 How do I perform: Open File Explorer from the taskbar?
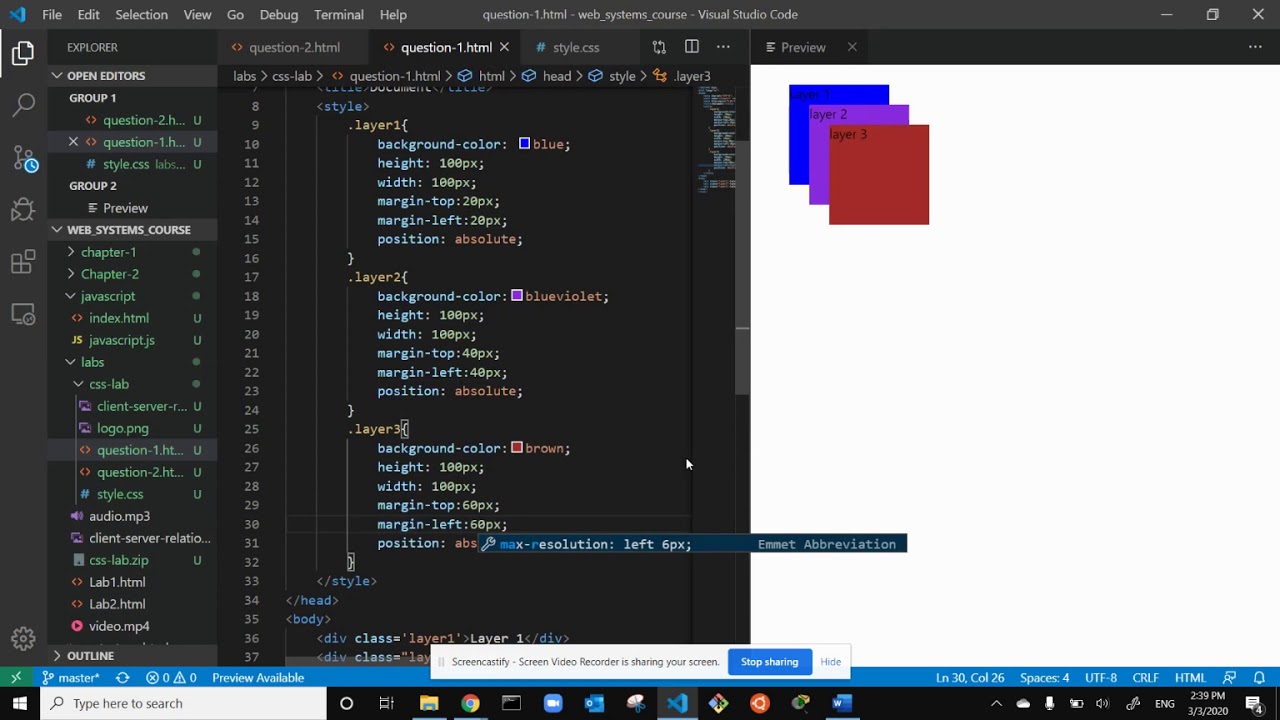tap(429, 703)
